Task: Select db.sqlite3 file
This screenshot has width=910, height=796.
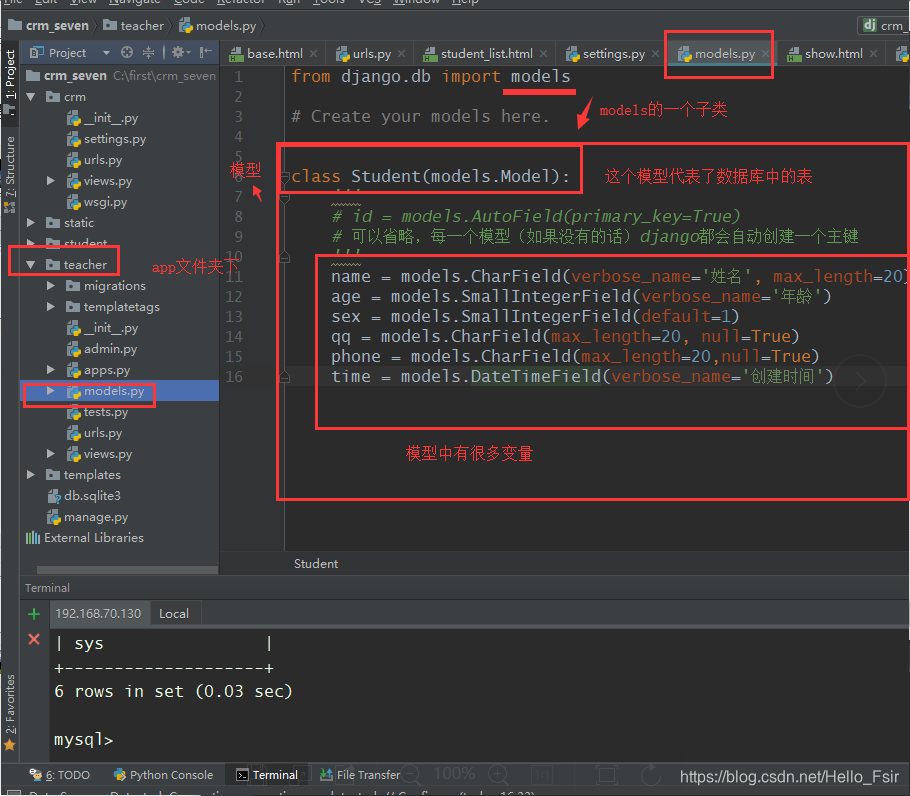Action: click(x=84, y=495)
